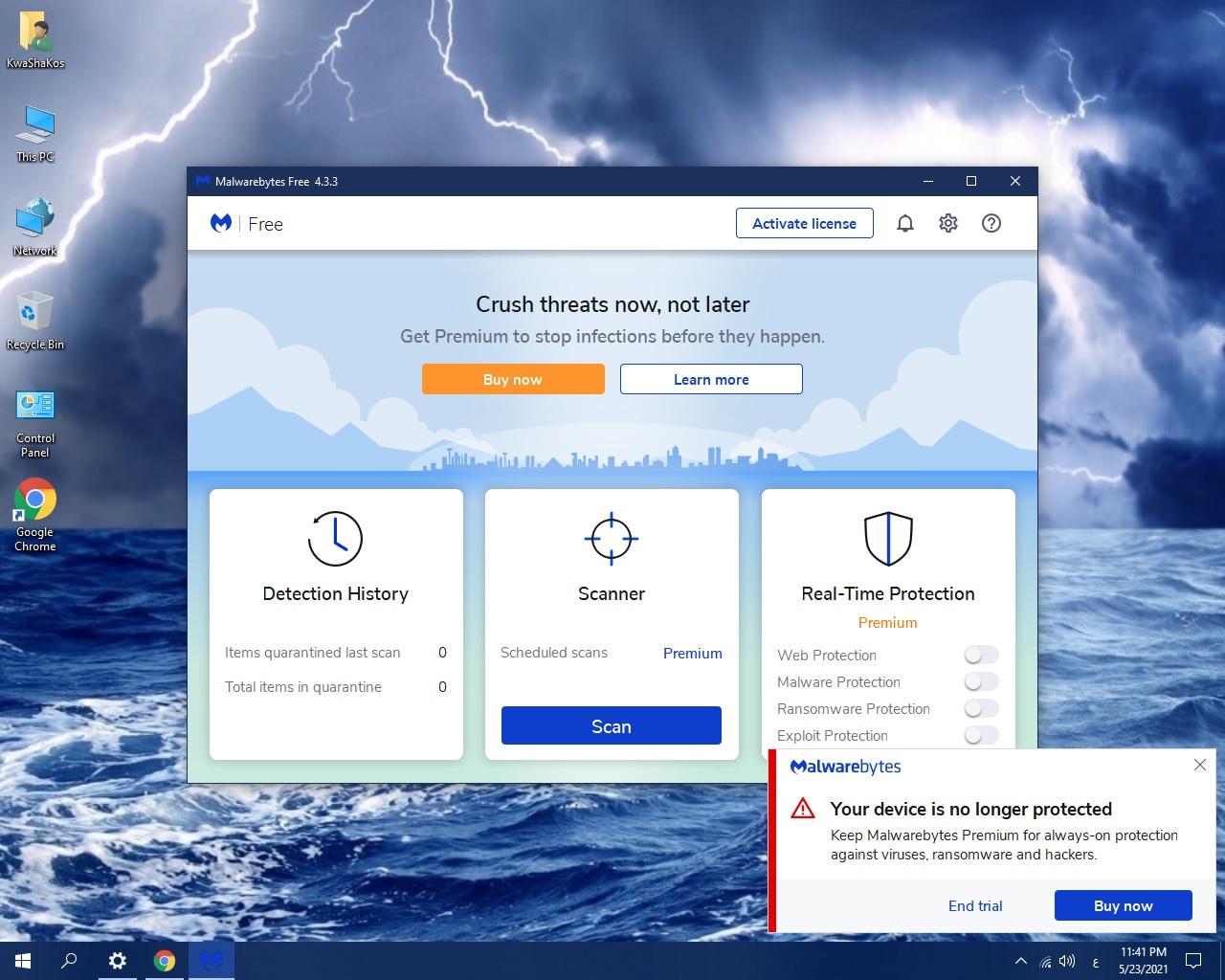
Task: Click the Malwarebytes logo in the notification popup
Action: pyautogui.click(x=845, y=767)
